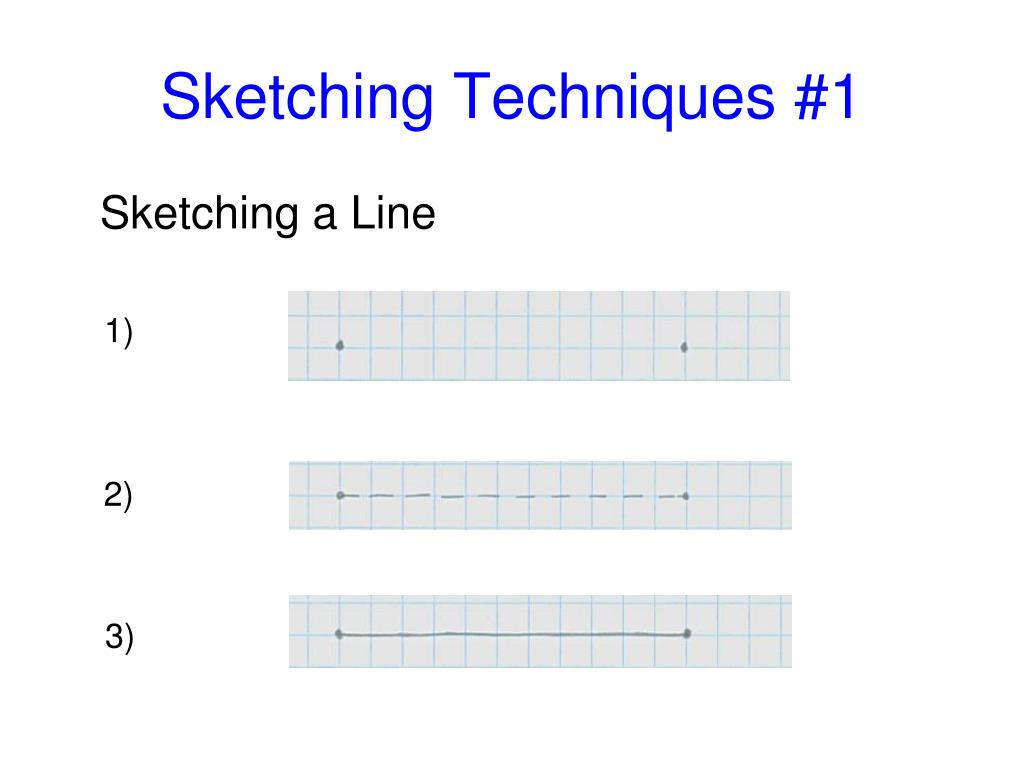Select the '3)' step label

[120, 637]
